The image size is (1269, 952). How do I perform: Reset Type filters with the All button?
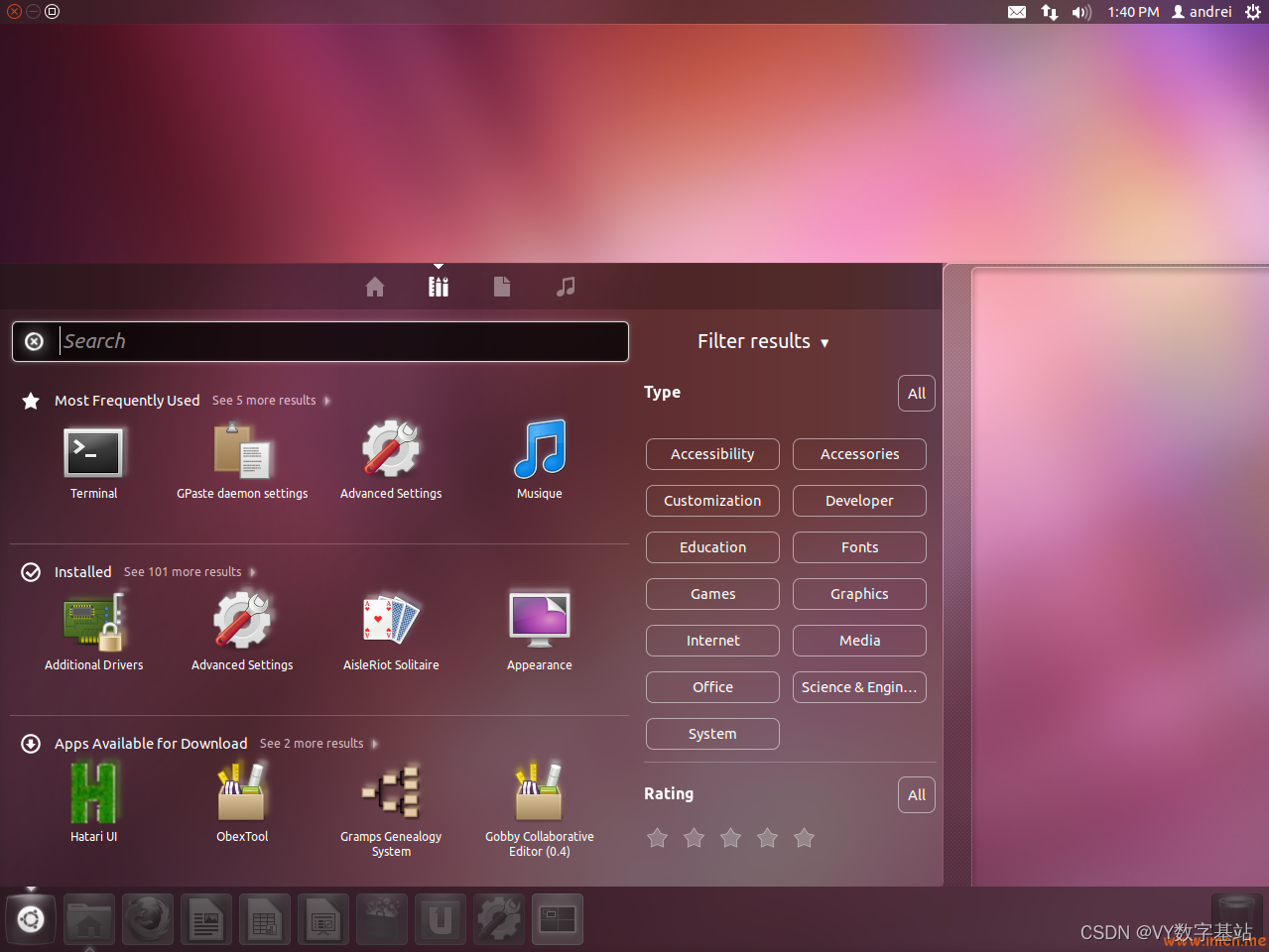pyautogui.click(x=915, y=393)
